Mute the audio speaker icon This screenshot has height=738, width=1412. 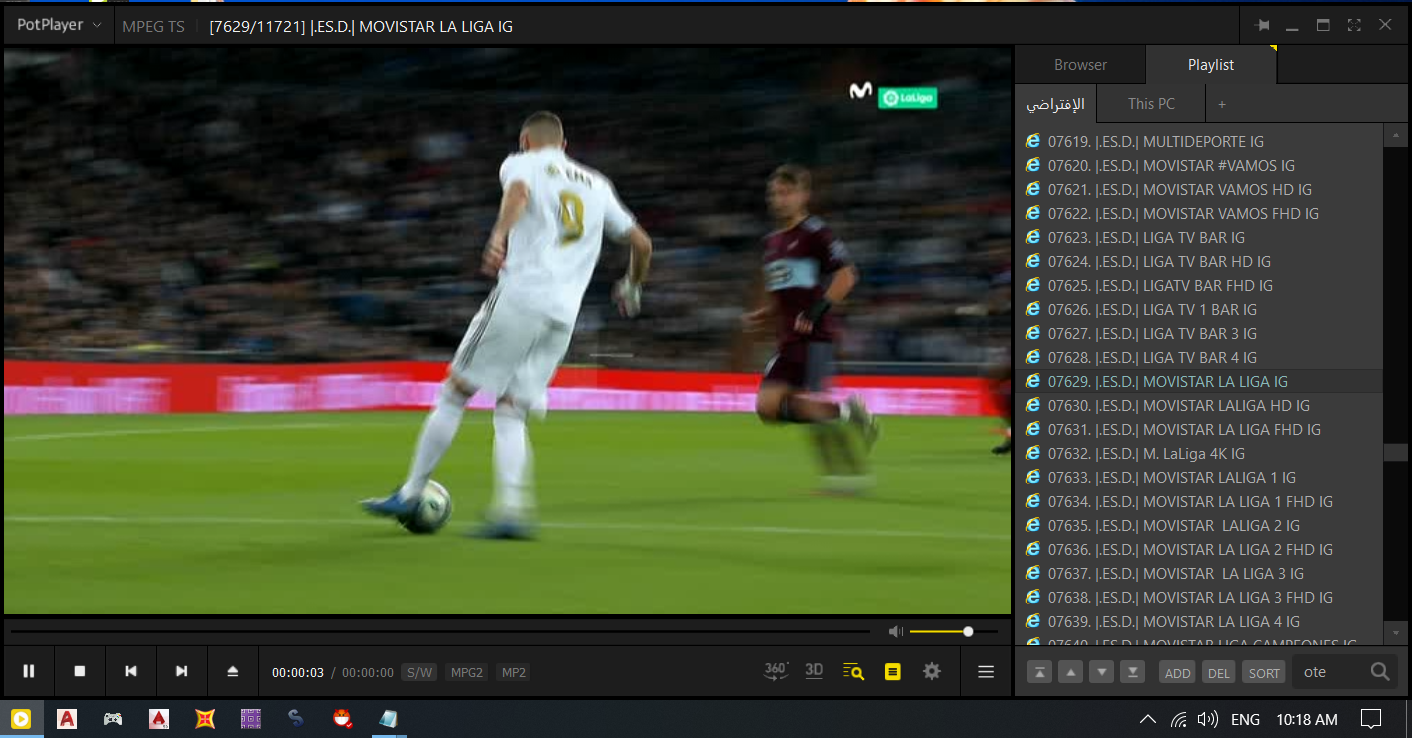click(896, 631)
